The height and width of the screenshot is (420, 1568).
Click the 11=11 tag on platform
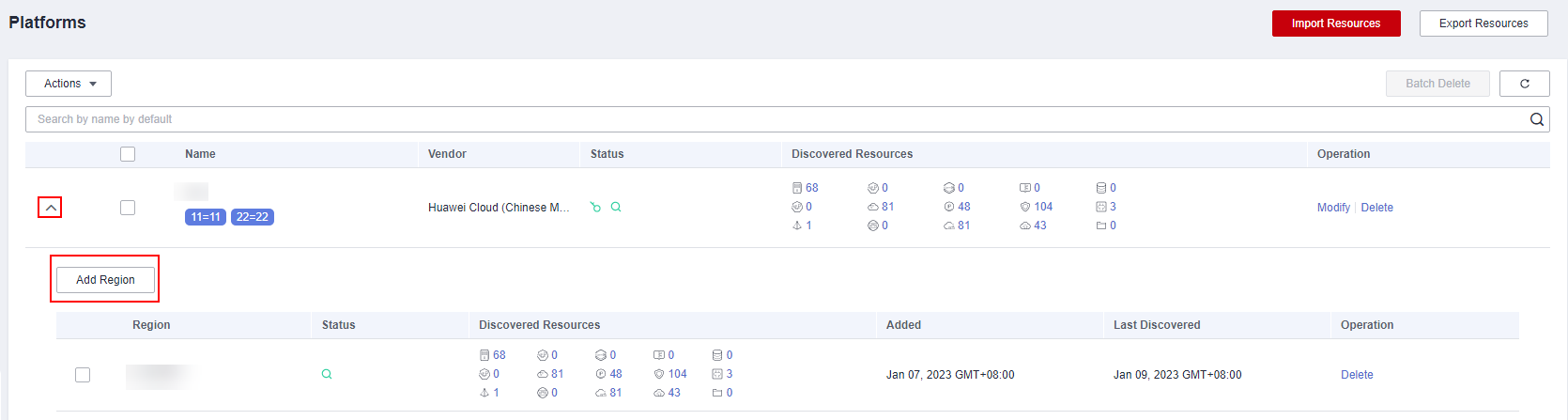click(205, 217)
